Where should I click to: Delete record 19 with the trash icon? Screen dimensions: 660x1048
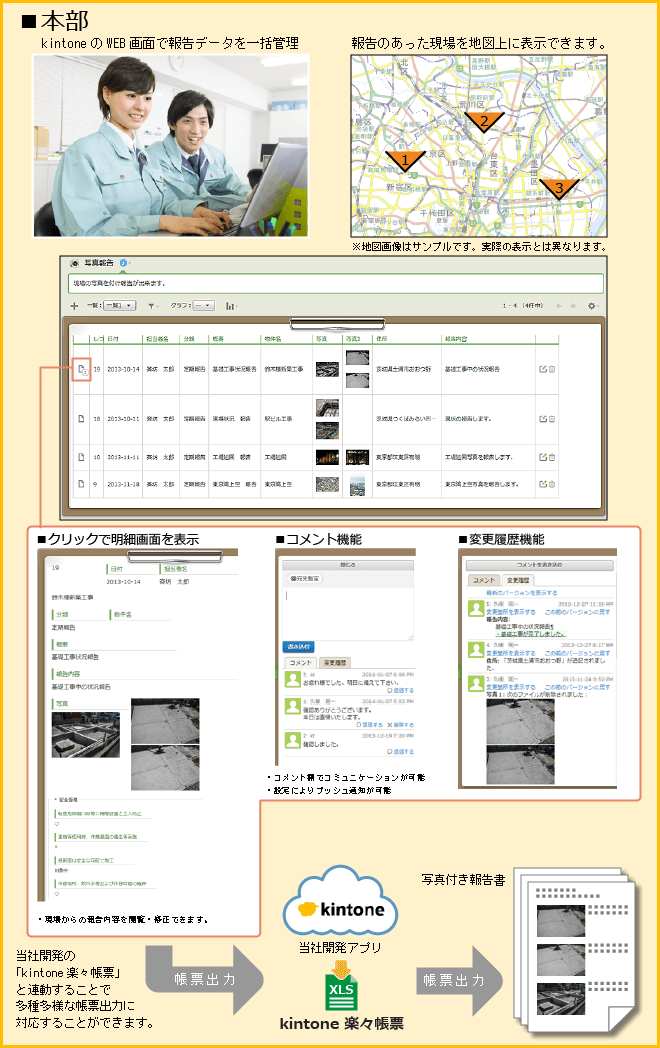point(552,369)
